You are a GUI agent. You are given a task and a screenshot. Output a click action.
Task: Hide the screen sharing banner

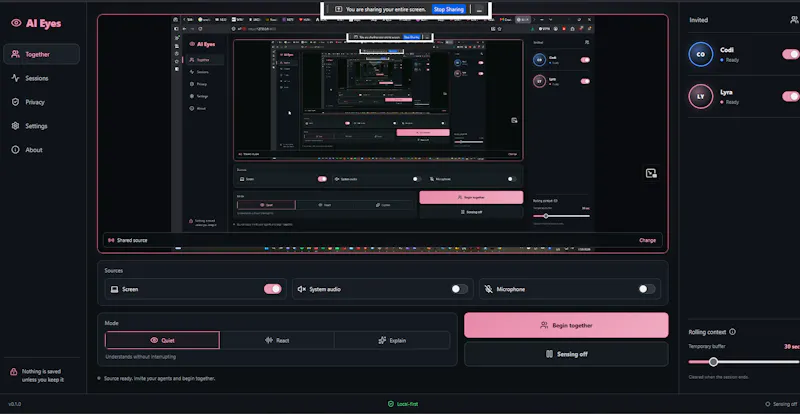(479, 9)
